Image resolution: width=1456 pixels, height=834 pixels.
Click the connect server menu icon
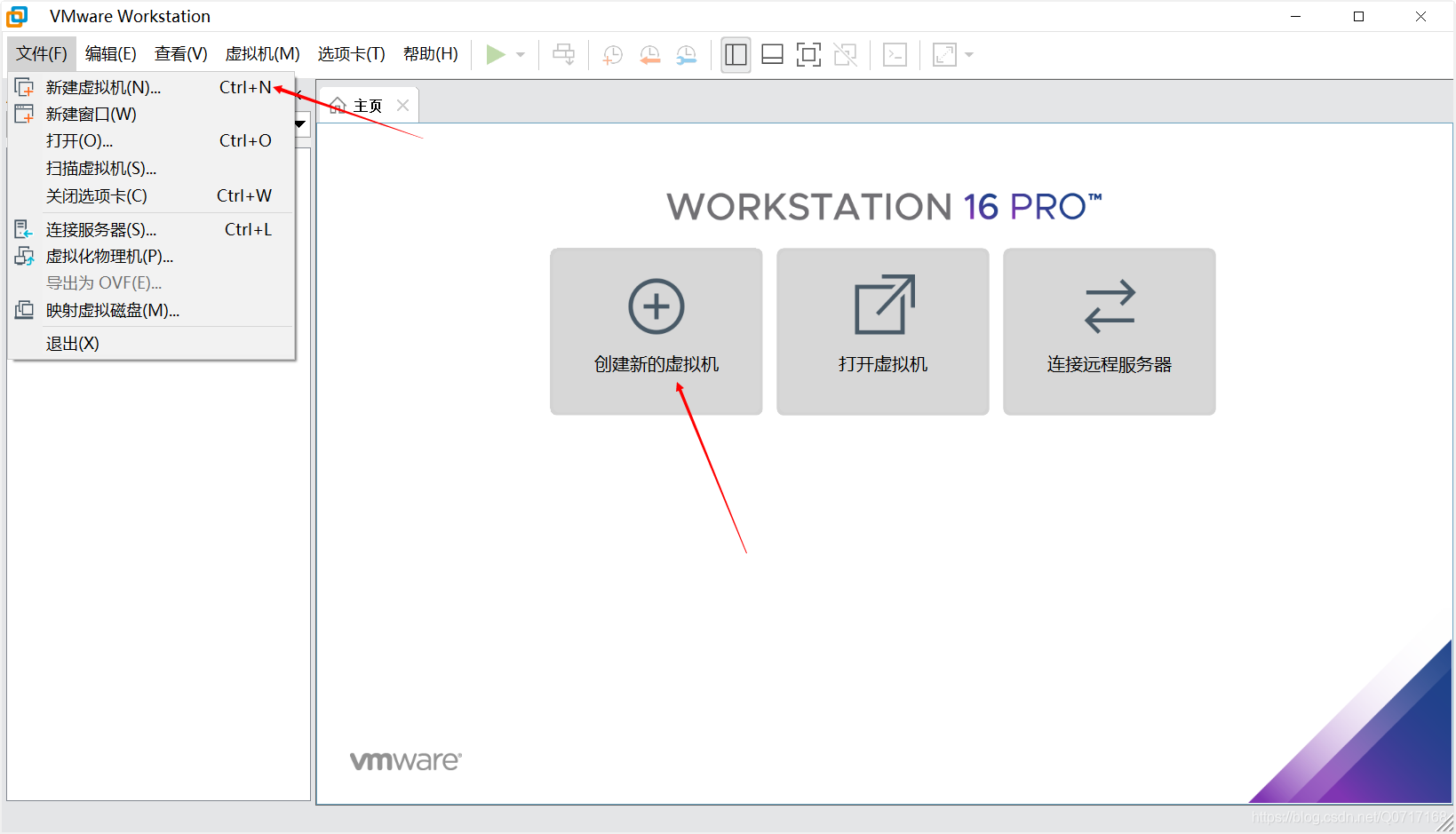[24, 229]
